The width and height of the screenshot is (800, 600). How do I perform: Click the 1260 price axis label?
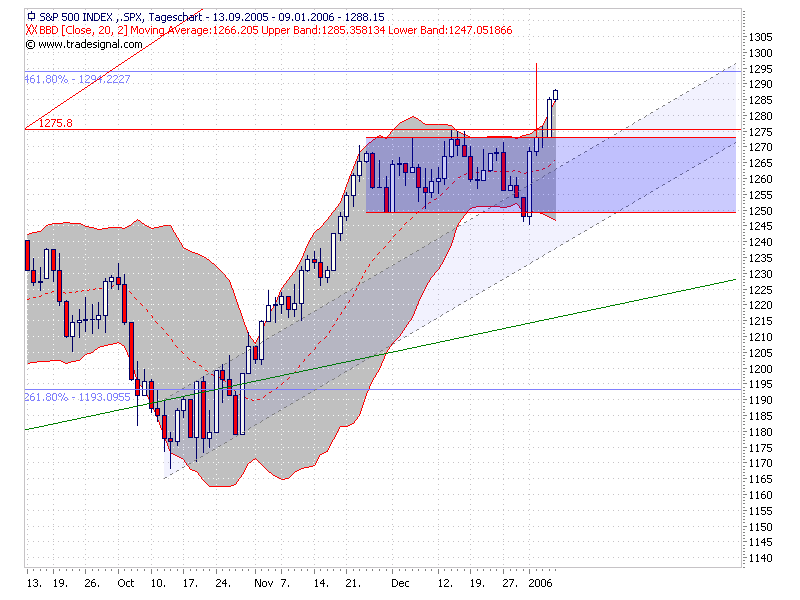click(760, 179)
